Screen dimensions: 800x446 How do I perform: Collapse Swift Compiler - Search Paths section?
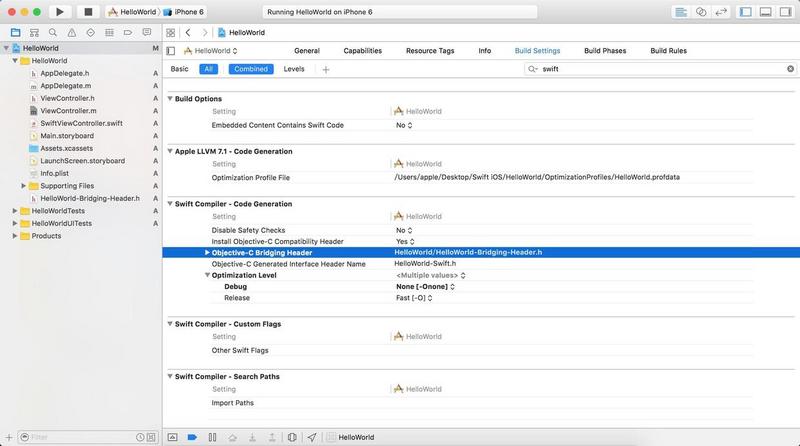click(170, 376)
